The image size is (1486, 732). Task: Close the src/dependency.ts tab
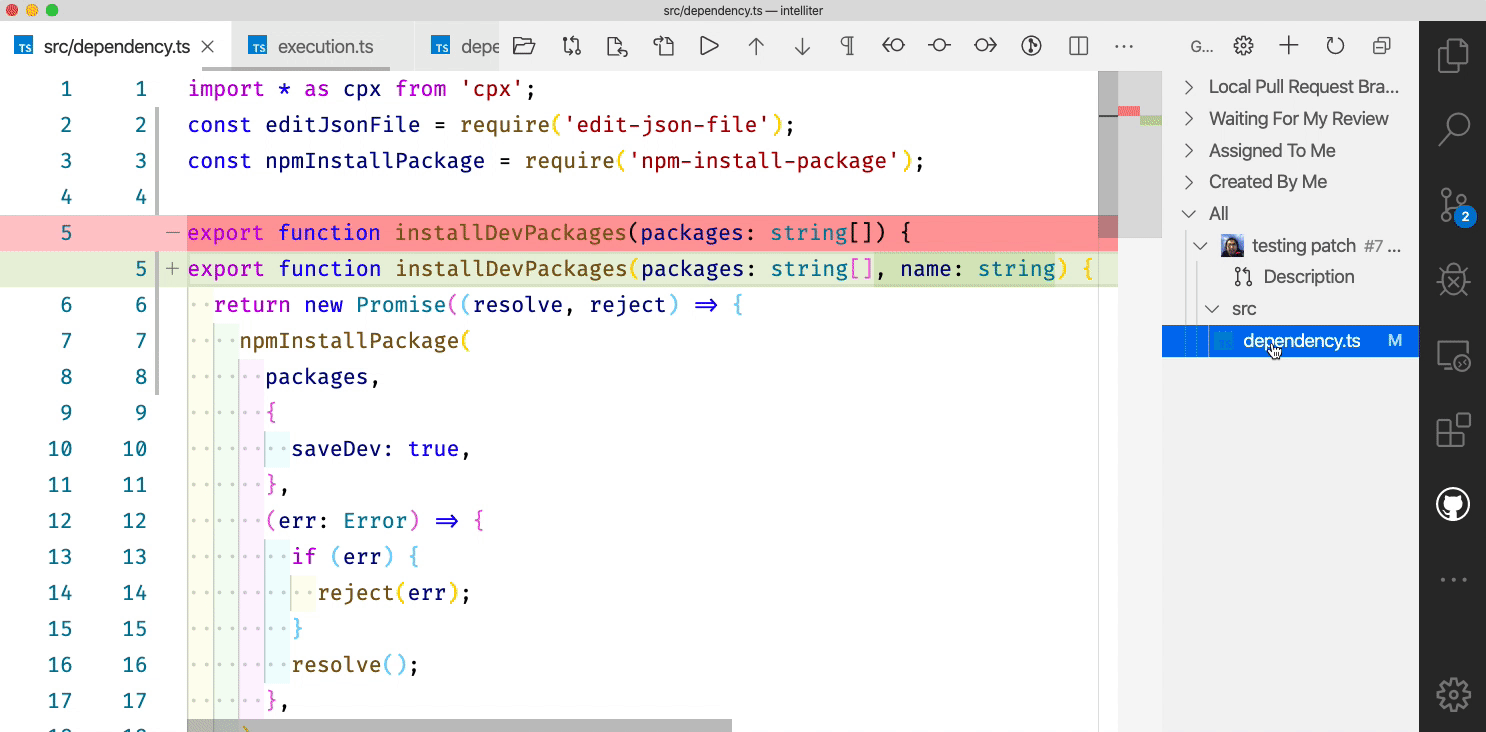click(208, 47)
